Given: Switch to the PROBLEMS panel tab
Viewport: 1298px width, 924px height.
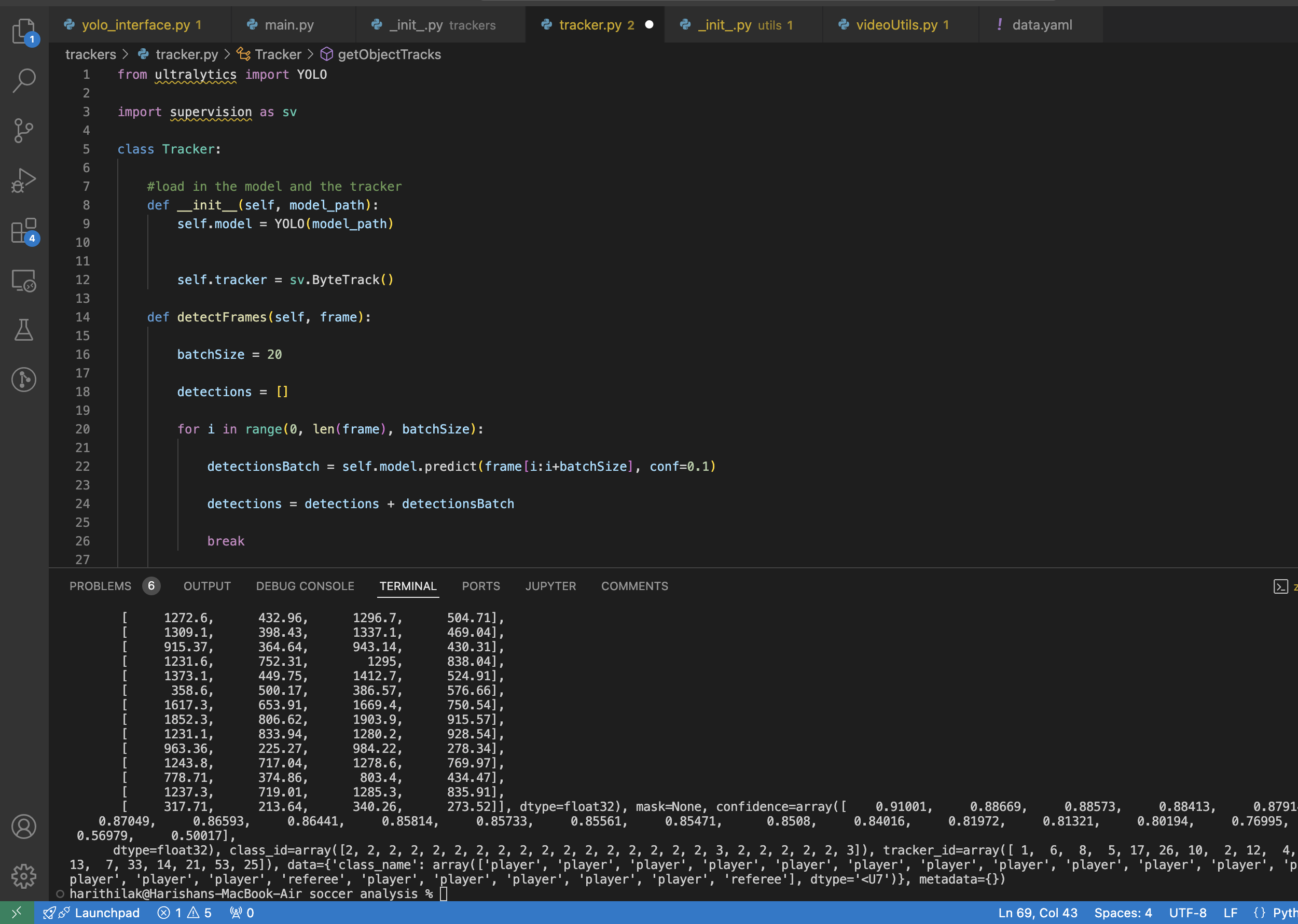Looking at the screenshot, I should tap(100, 586).
